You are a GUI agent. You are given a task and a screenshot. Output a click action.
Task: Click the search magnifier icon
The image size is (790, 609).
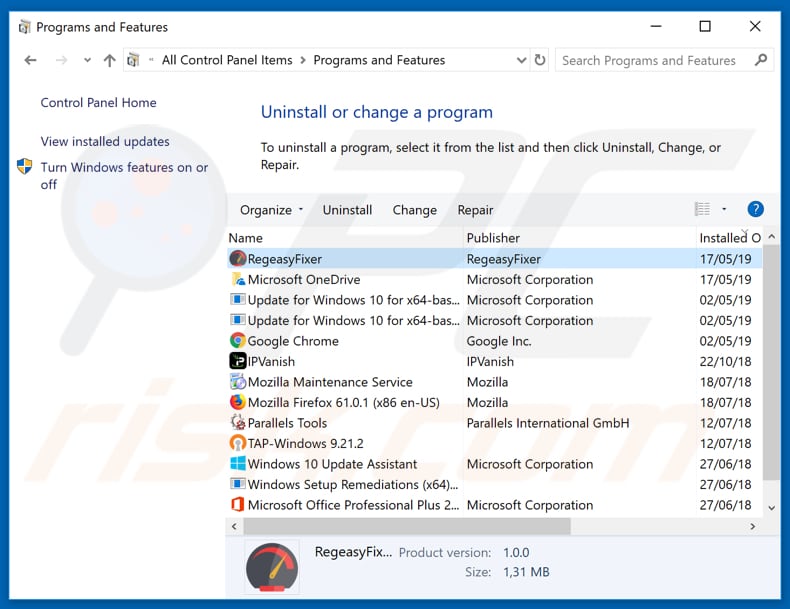760,60
